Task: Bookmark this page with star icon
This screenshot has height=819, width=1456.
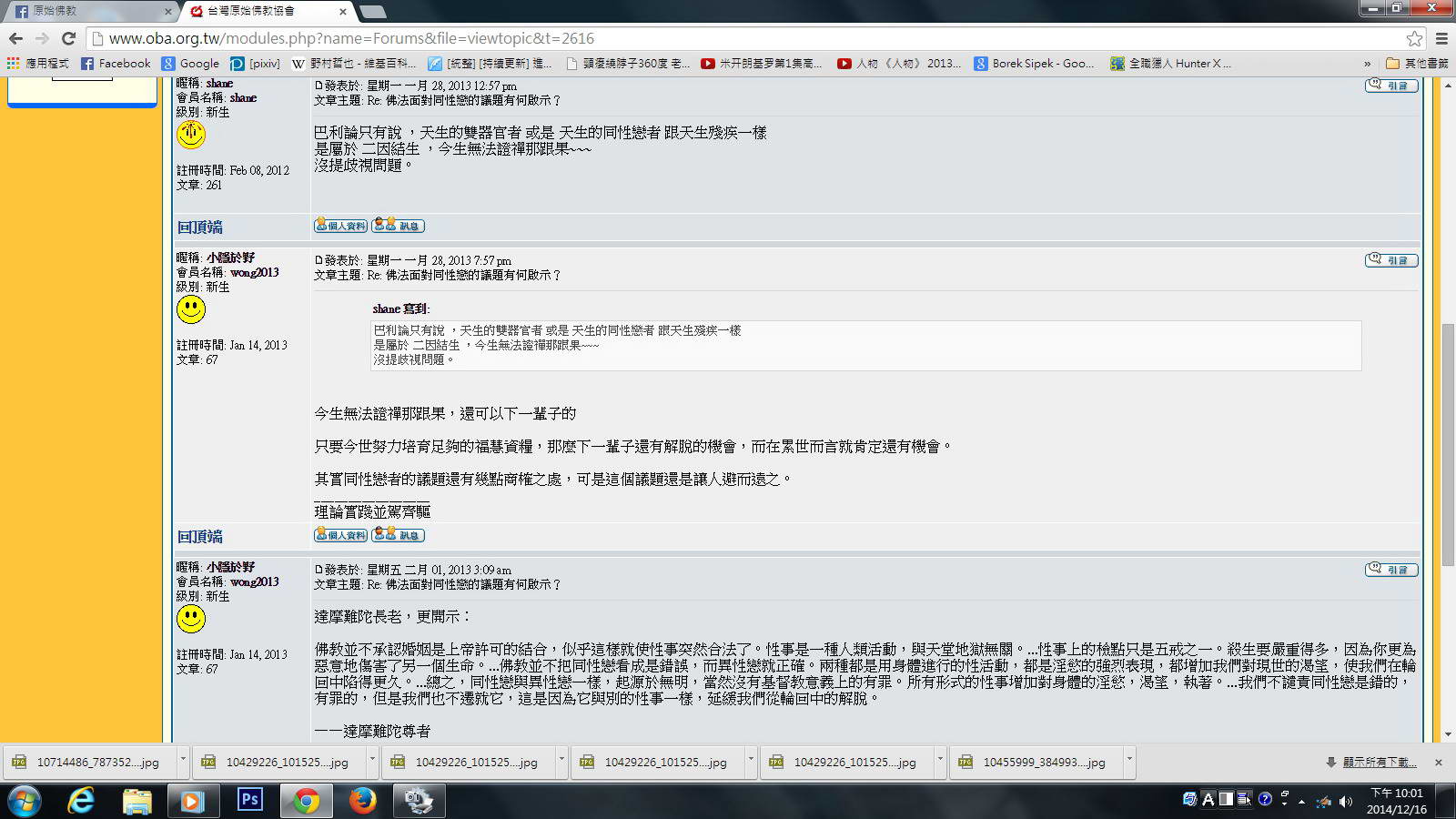Action: point(1414,38)
